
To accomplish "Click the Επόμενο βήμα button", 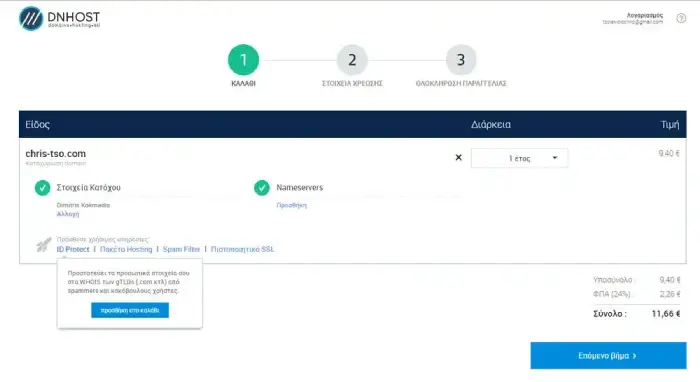I will tap(608, 356).
